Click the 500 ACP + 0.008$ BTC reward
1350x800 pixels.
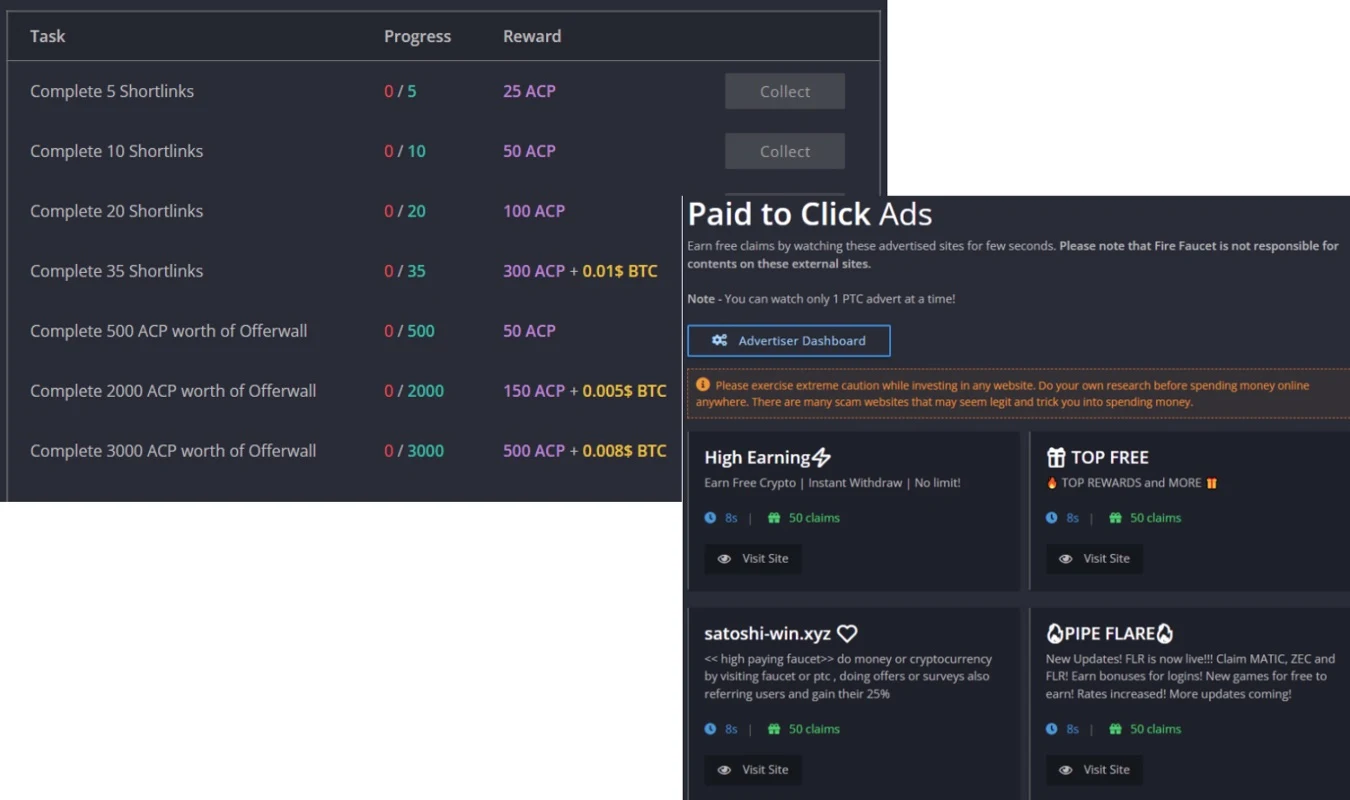coord(584,451)
